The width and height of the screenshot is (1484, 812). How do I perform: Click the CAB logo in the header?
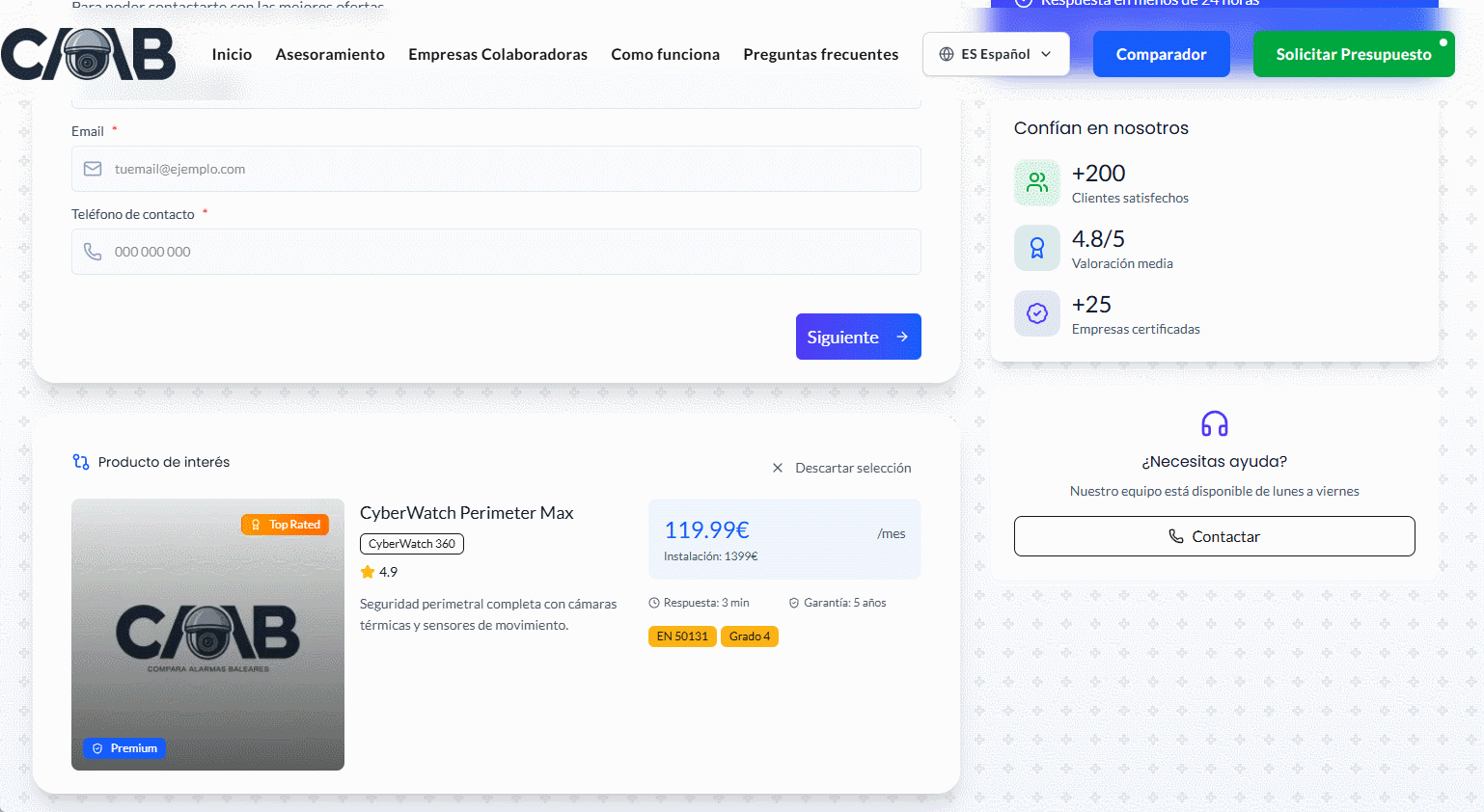click(89, 54)
